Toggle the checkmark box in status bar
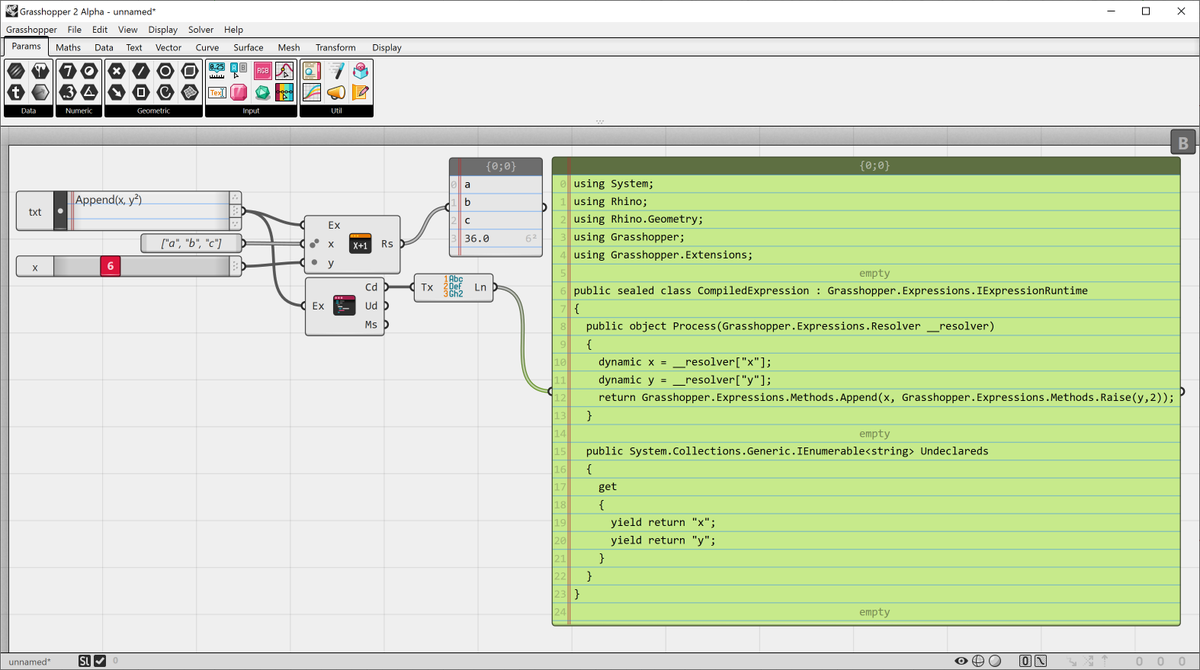 100,661
